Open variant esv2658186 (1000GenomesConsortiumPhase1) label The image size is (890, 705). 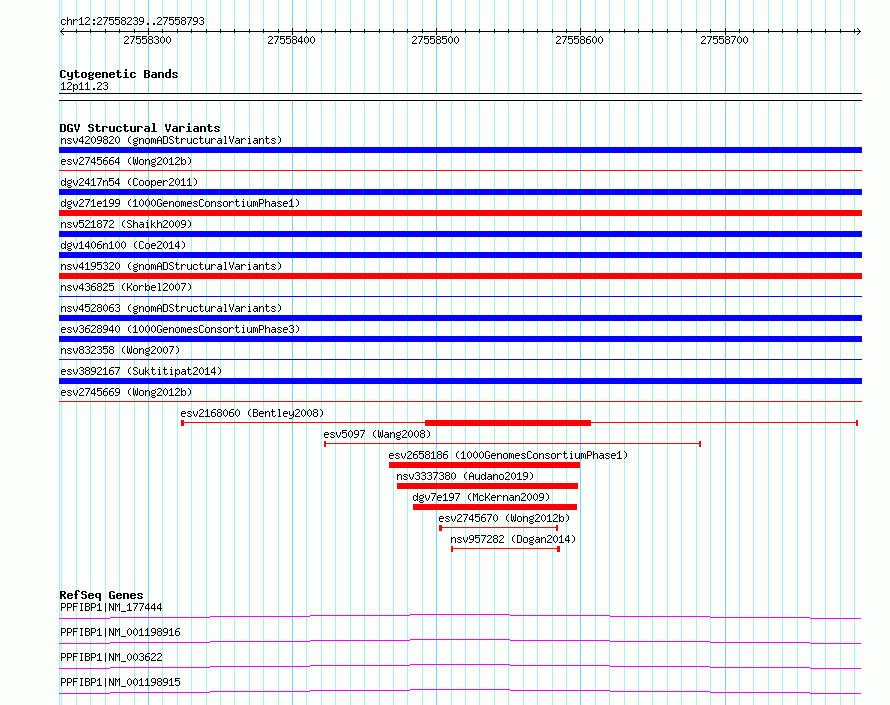508,455
